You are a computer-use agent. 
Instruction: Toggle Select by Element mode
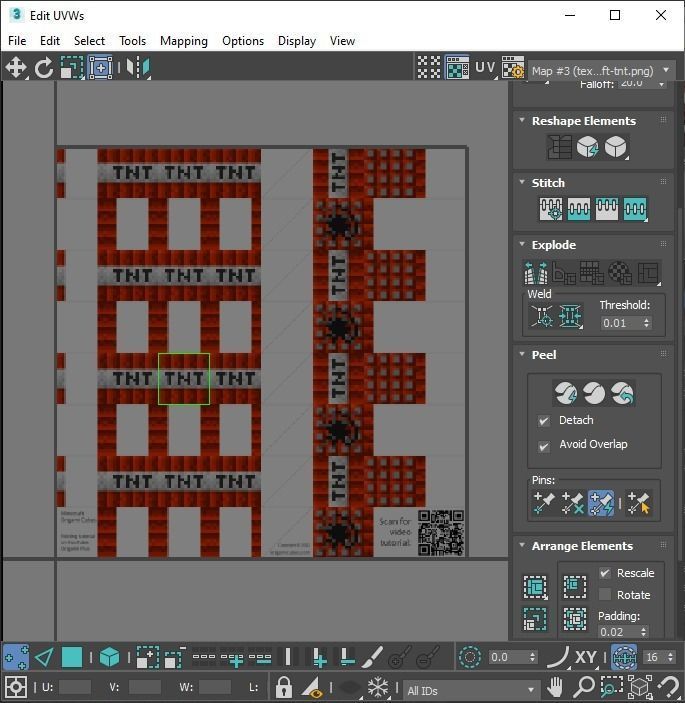tap(109, 658)
